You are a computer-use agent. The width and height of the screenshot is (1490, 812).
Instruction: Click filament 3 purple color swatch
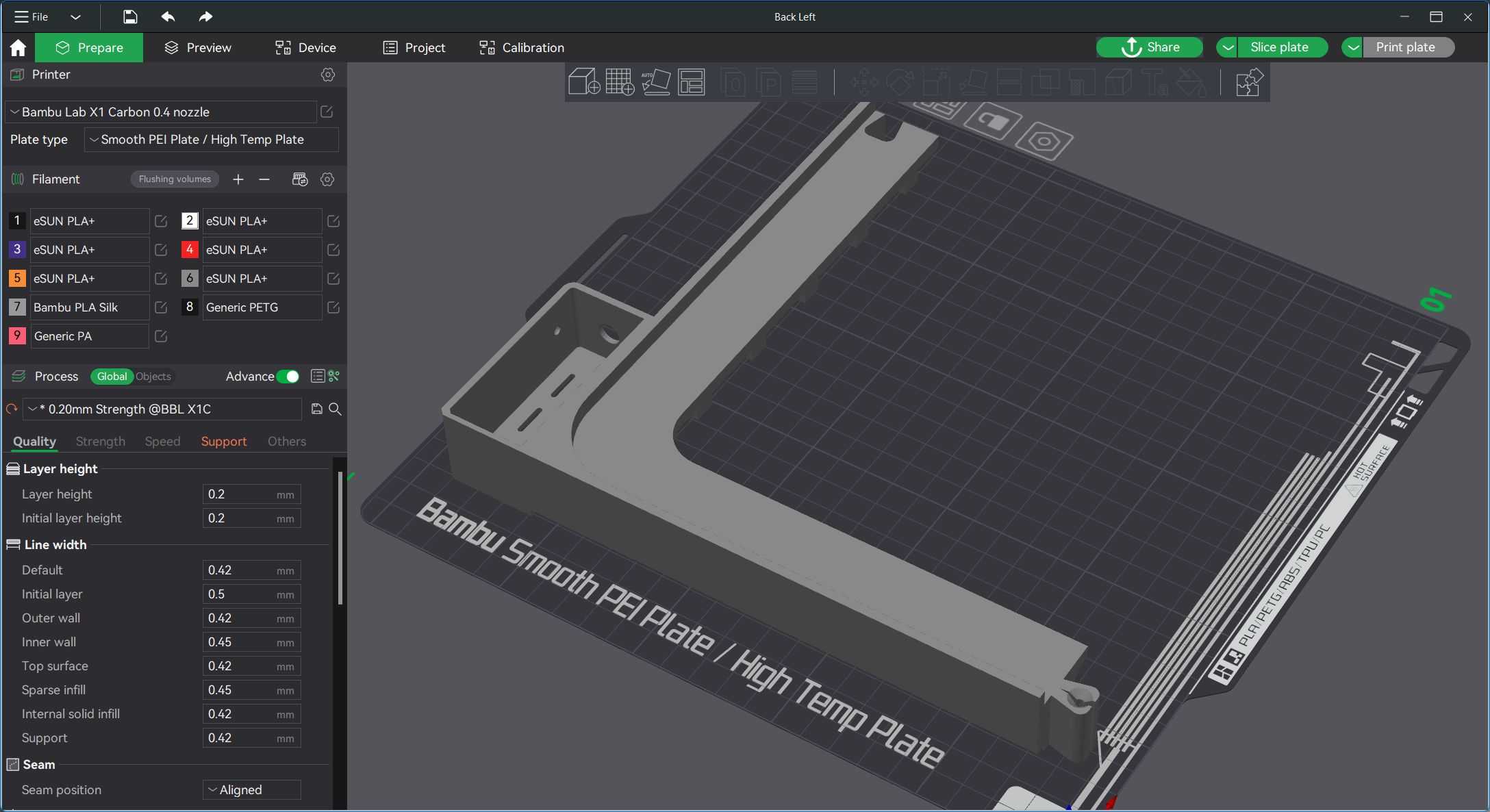coord(17,249)
